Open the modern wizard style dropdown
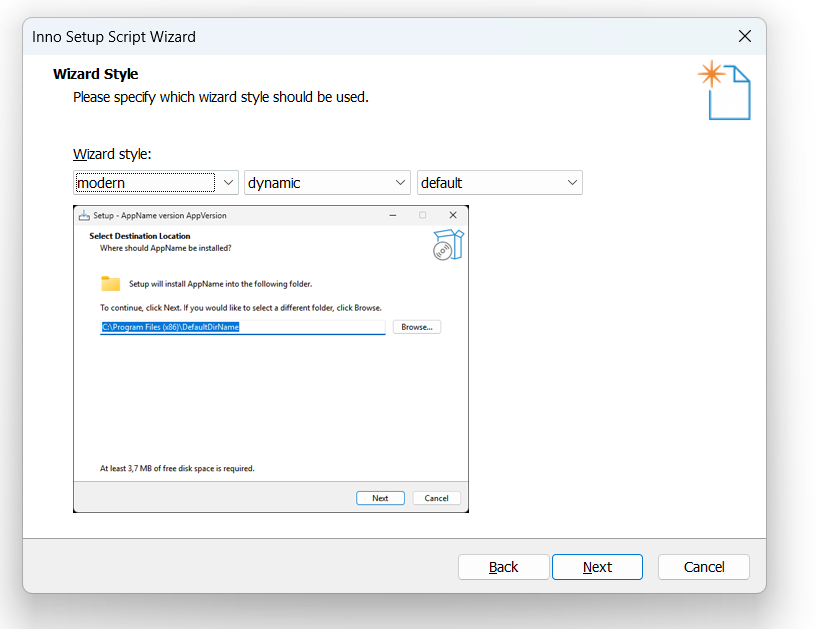The width and height of the screenshot is (816, 629). click(x=156, y=183)
